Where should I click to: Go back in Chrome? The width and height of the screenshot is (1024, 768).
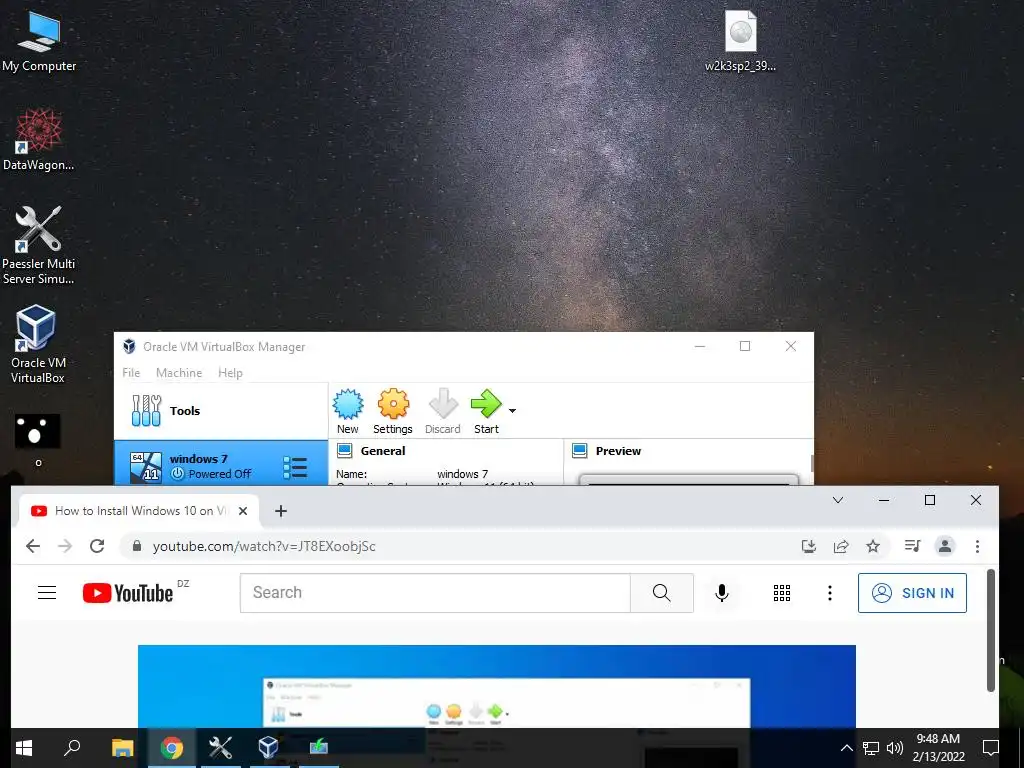coord(33,546)
